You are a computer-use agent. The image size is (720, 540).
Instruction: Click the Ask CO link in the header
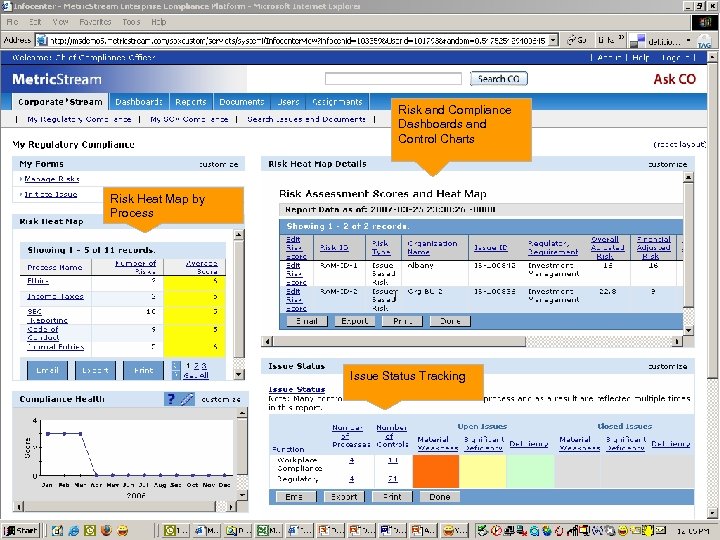point(675,79)
